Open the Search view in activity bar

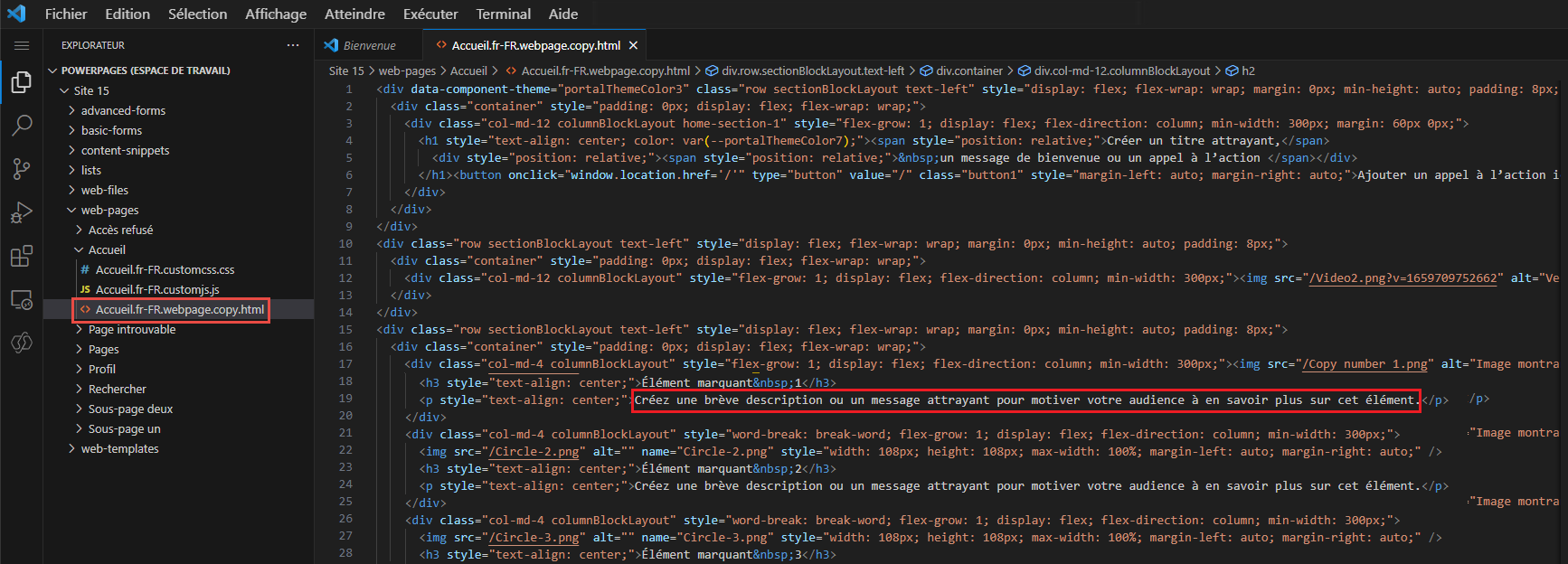click(22, 126)
